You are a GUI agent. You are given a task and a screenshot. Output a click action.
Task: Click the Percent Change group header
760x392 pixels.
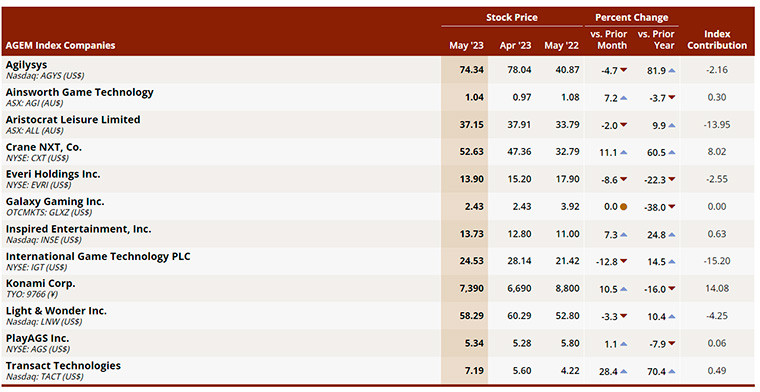632,17
